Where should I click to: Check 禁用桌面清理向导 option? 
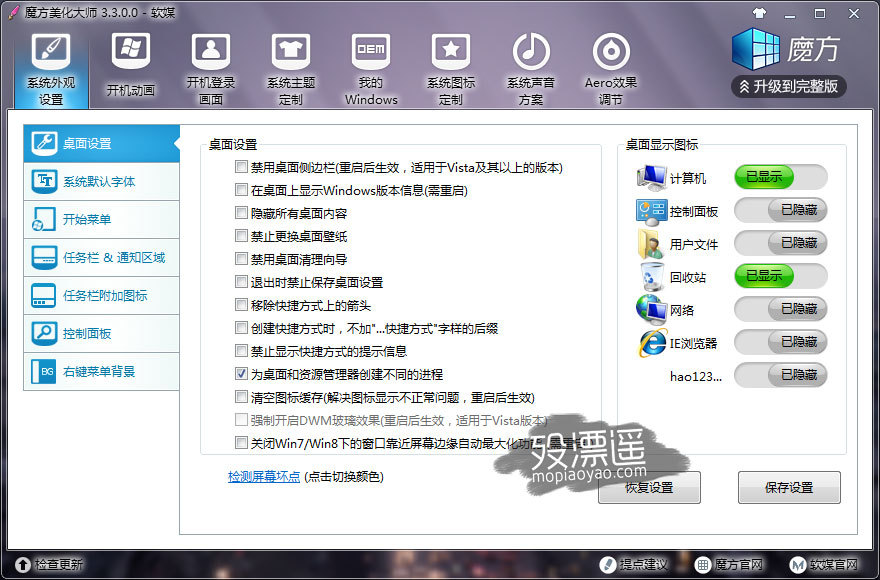pos(241,259)
